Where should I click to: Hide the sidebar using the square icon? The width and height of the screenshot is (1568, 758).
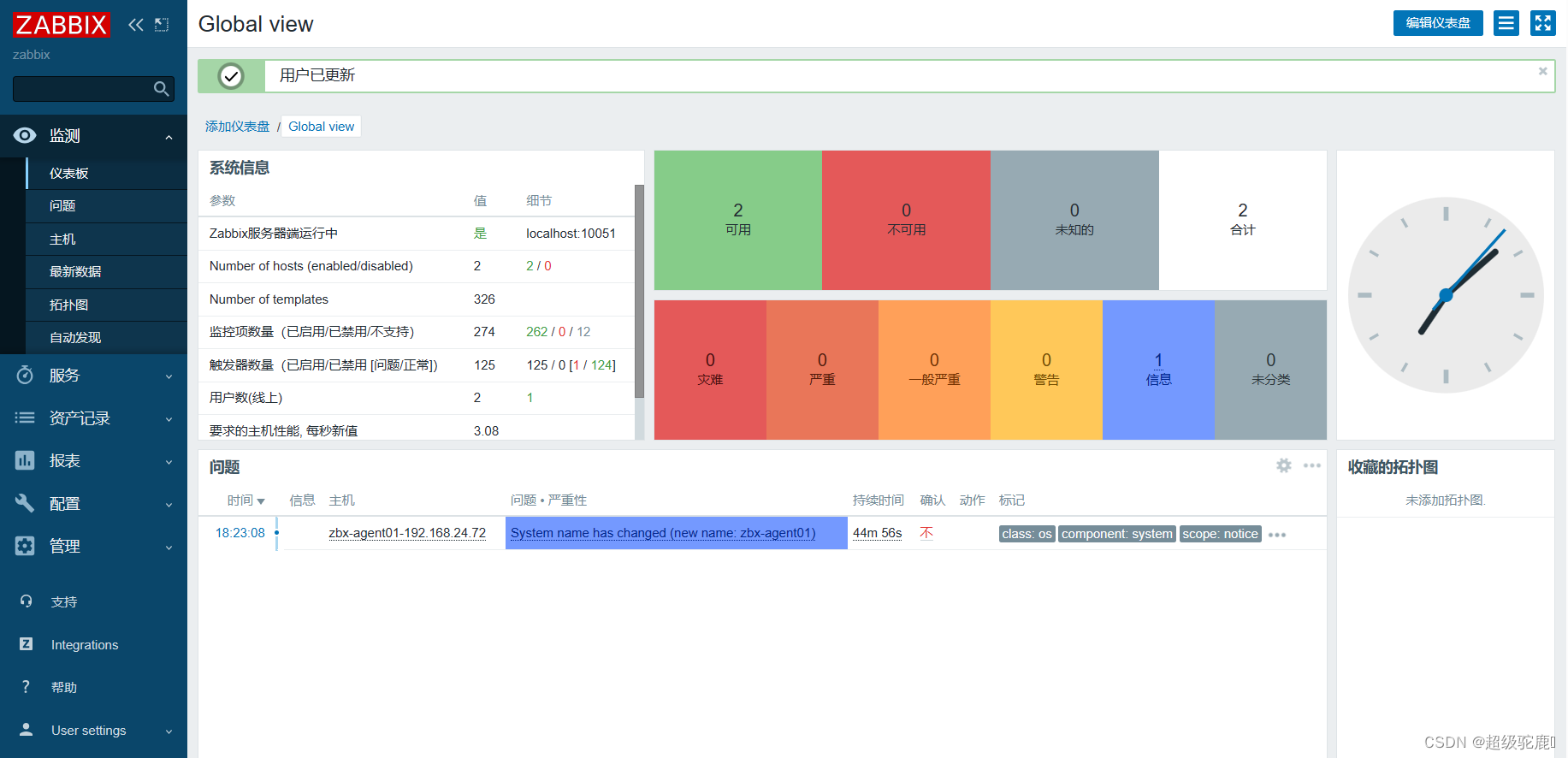[162, 25]
